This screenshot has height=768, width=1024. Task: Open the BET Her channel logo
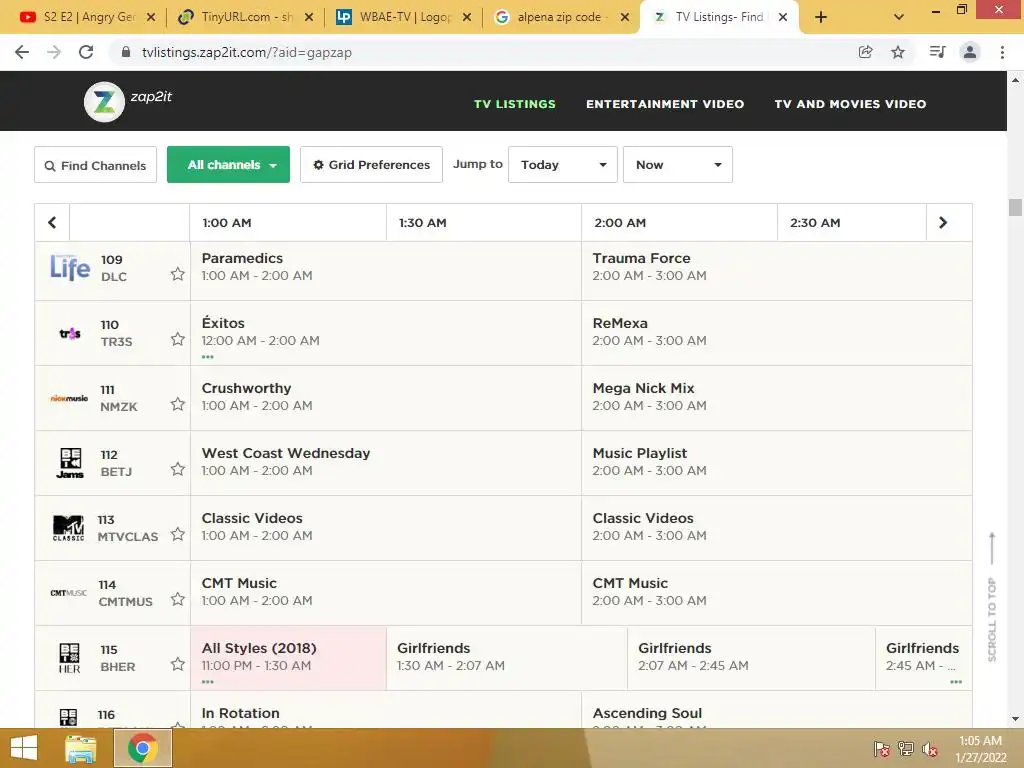[69, 658]
